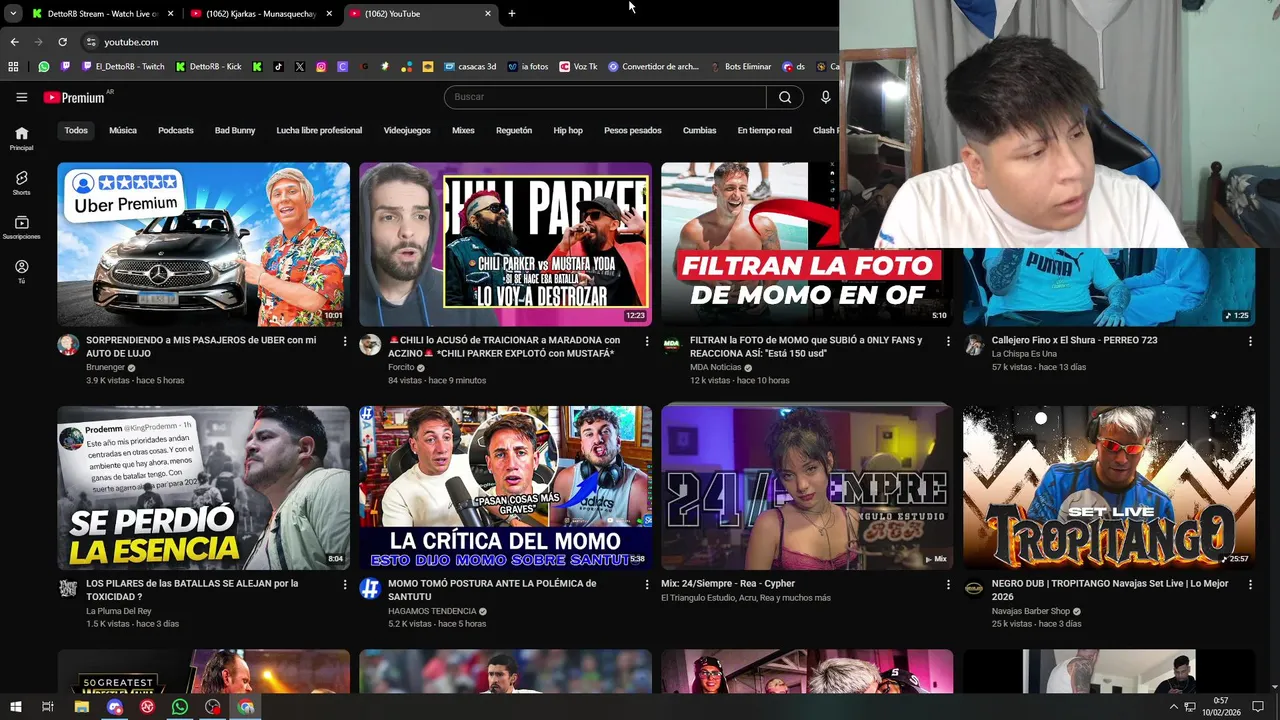Select the Videojuegos filter chip
This screenshot has width=1280, height=720.
(407, 130)
